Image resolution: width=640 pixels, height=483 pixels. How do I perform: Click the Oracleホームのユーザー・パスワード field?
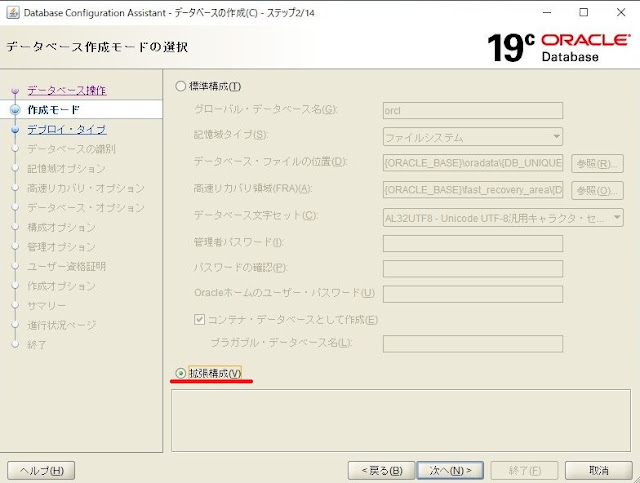click(473, 294)
